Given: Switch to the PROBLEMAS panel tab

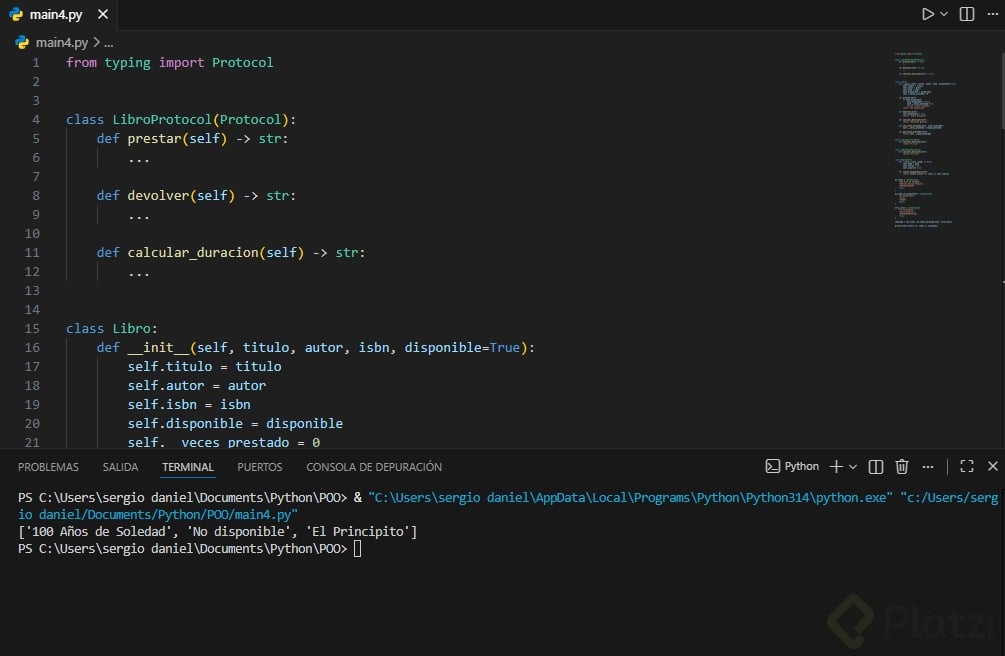Looking at the screenshot, I should pyautogui.click(x=48, y=467).
